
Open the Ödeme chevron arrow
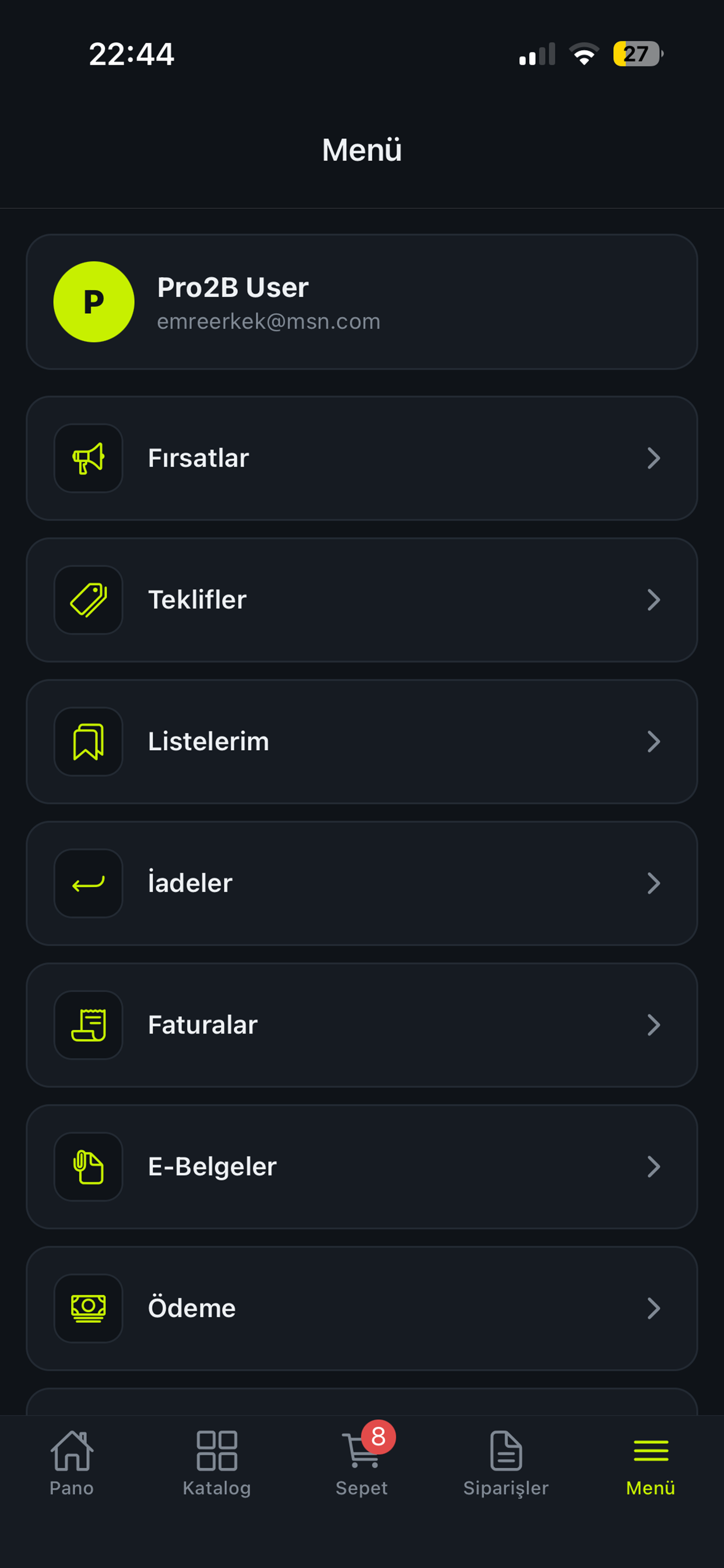point(653,1308)
